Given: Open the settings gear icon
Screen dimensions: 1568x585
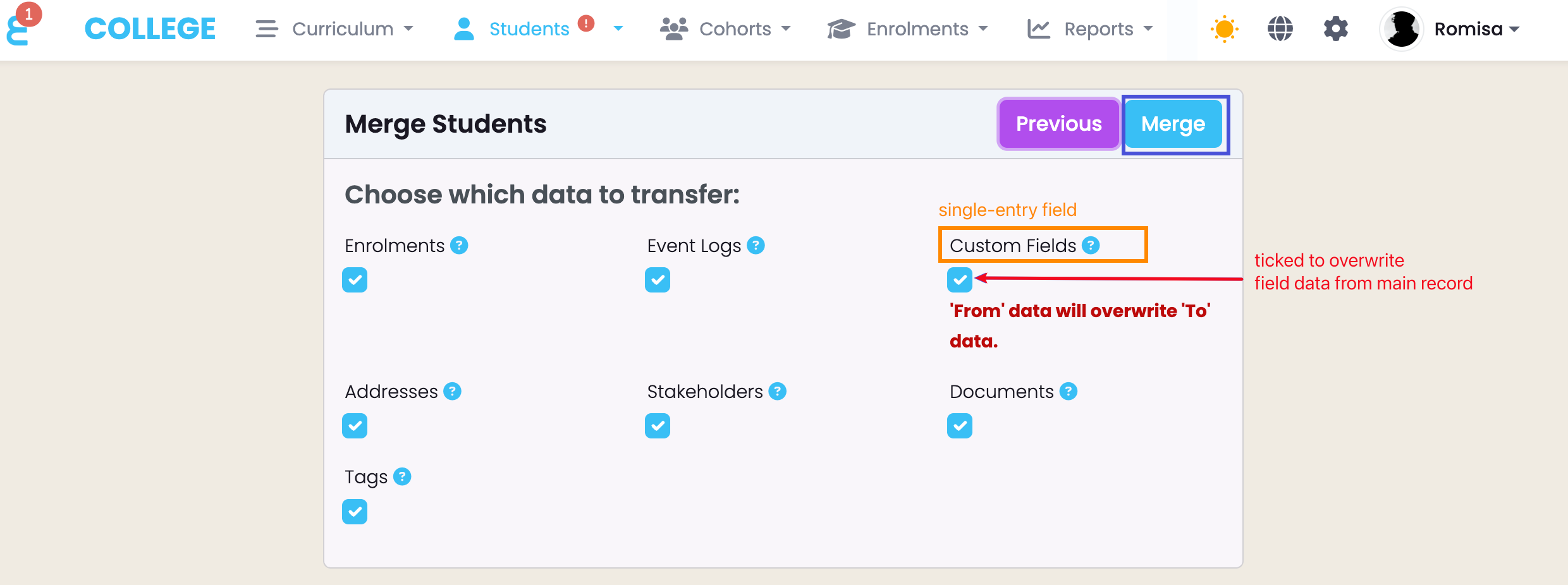Looking at the screenshot, I should click(x=1335, y=29).
